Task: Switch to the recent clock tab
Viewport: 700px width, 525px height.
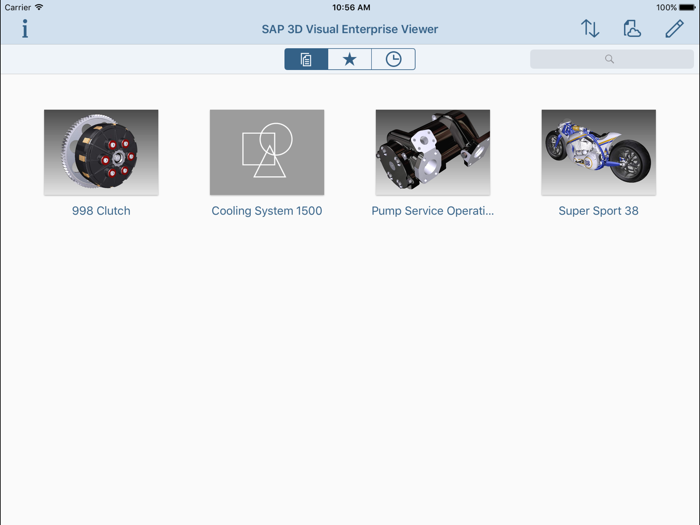Action: [393, 59]
